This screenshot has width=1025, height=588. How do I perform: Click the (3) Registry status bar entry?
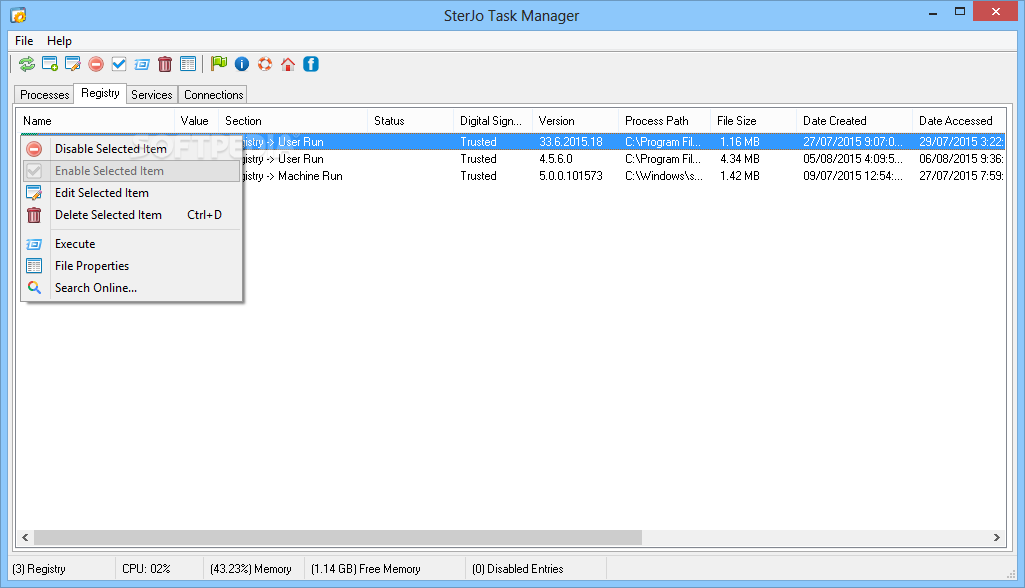pyautogui.click(x=39, y=569)
